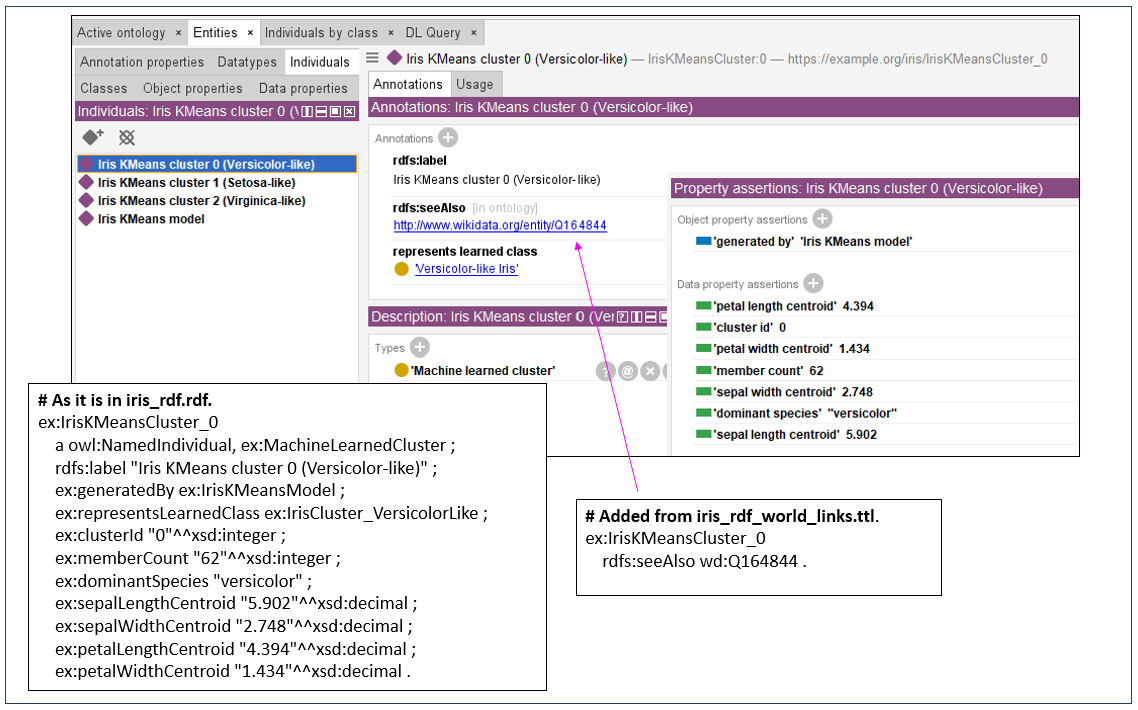Select the Entities tab
Screen dimensions: 1138x710
tap(215, 33)
